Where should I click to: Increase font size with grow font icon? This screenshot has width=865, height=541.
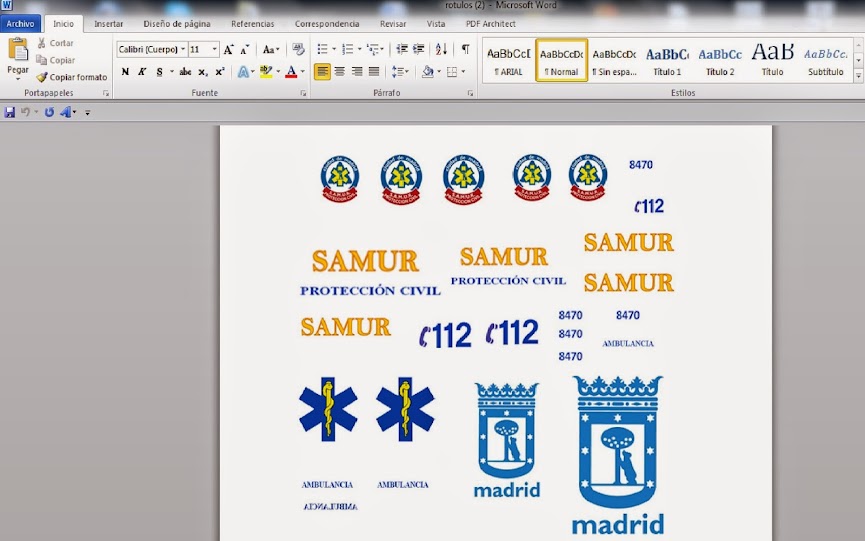tap(228, 50)
